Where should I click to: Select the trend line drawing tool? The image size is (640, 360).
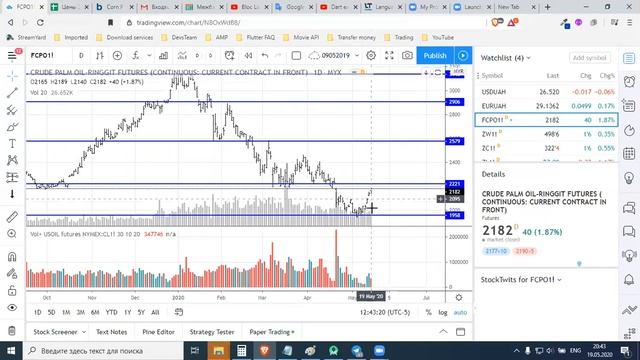click(12, 93)
